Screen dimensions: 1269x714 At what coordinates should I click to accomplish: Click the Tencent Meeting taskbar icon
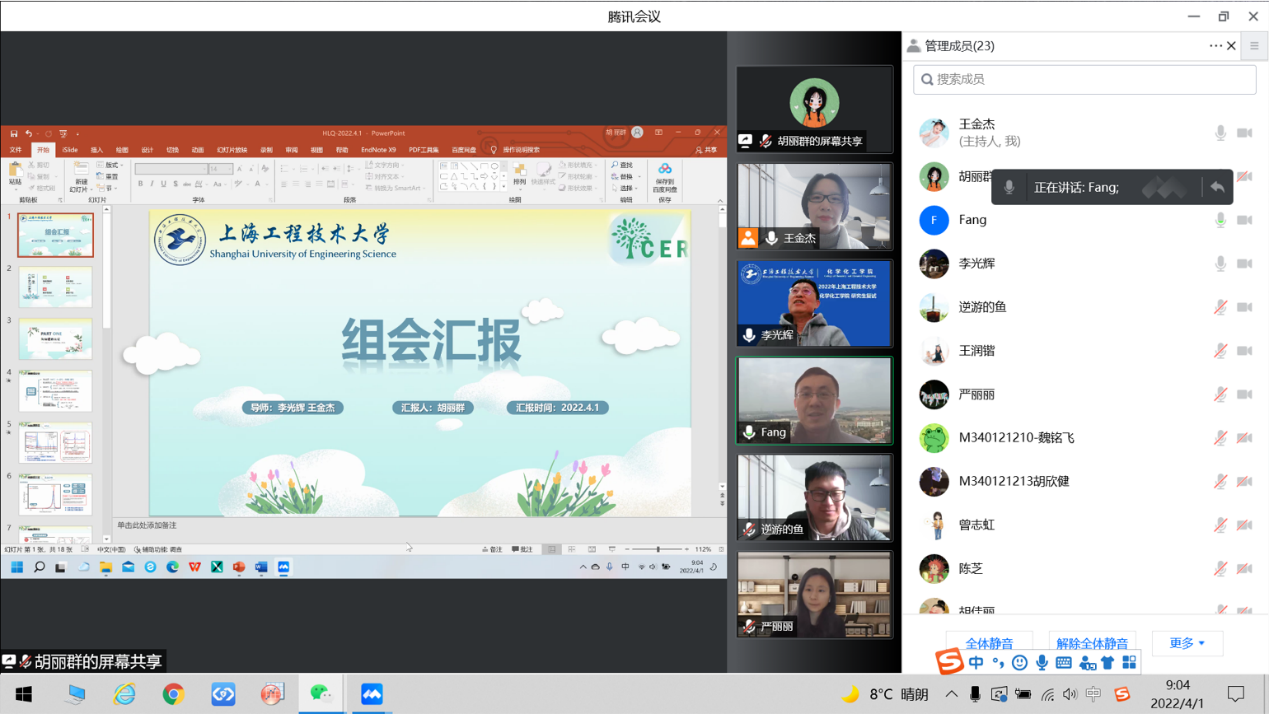(371, 694)
